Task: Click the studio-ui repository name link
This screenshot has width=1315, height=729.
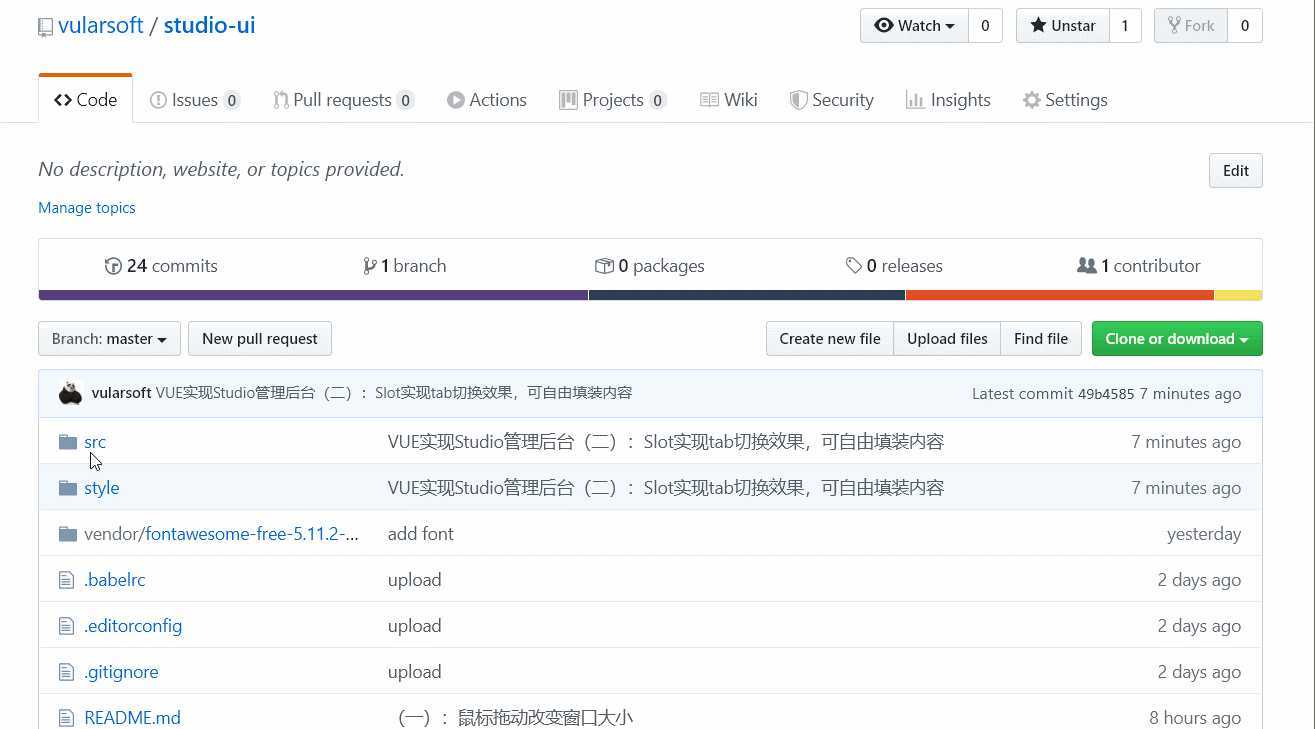Action: coord(209,26)
